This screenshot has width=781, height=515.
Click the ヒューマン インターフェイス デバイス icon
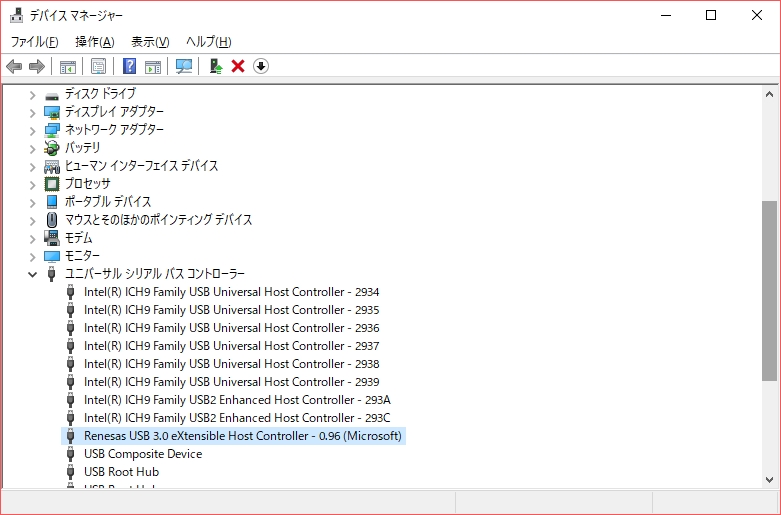tap(52, 166)
